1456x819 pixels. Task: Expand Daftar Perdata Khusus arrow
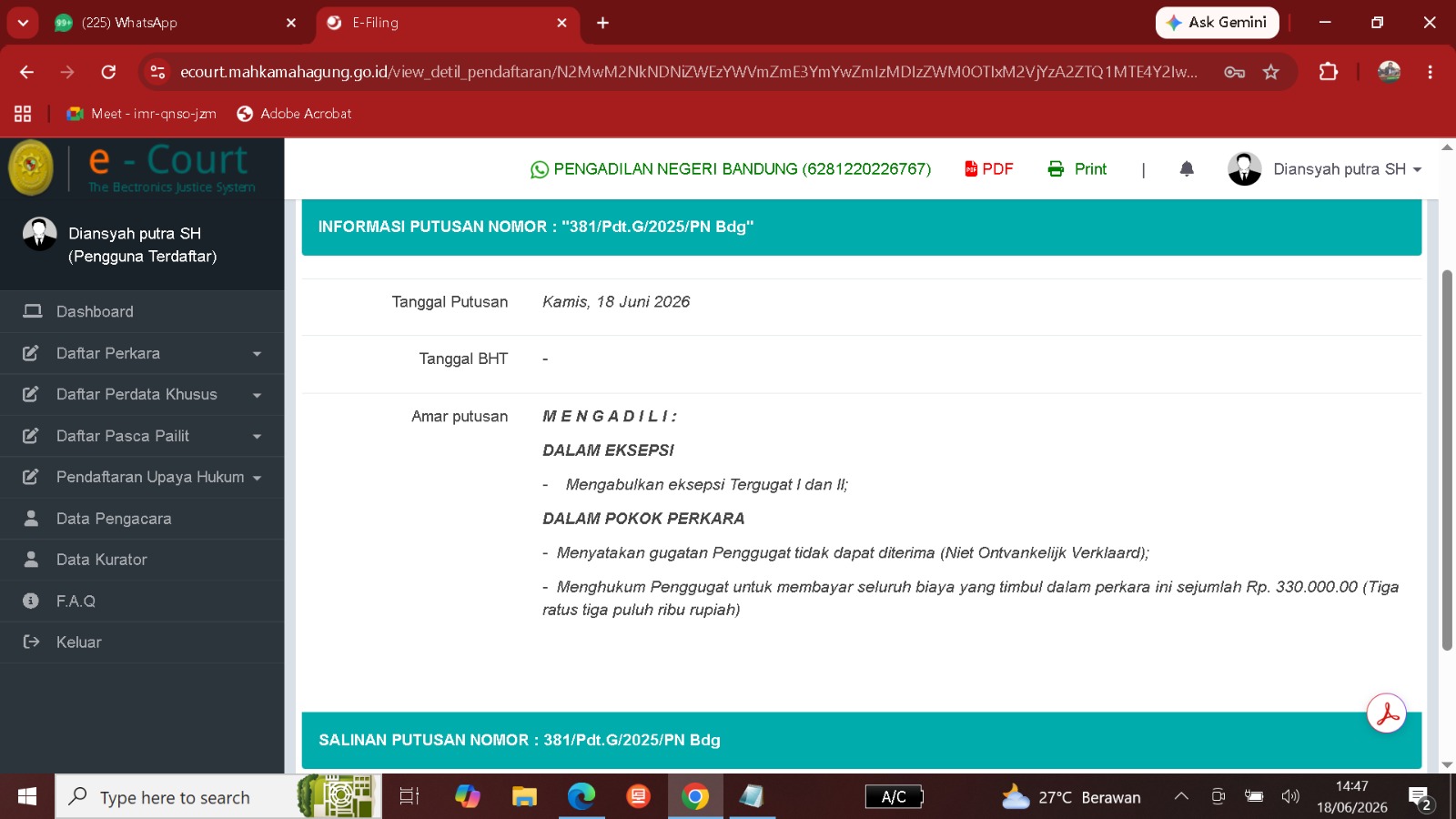[257, 395]
